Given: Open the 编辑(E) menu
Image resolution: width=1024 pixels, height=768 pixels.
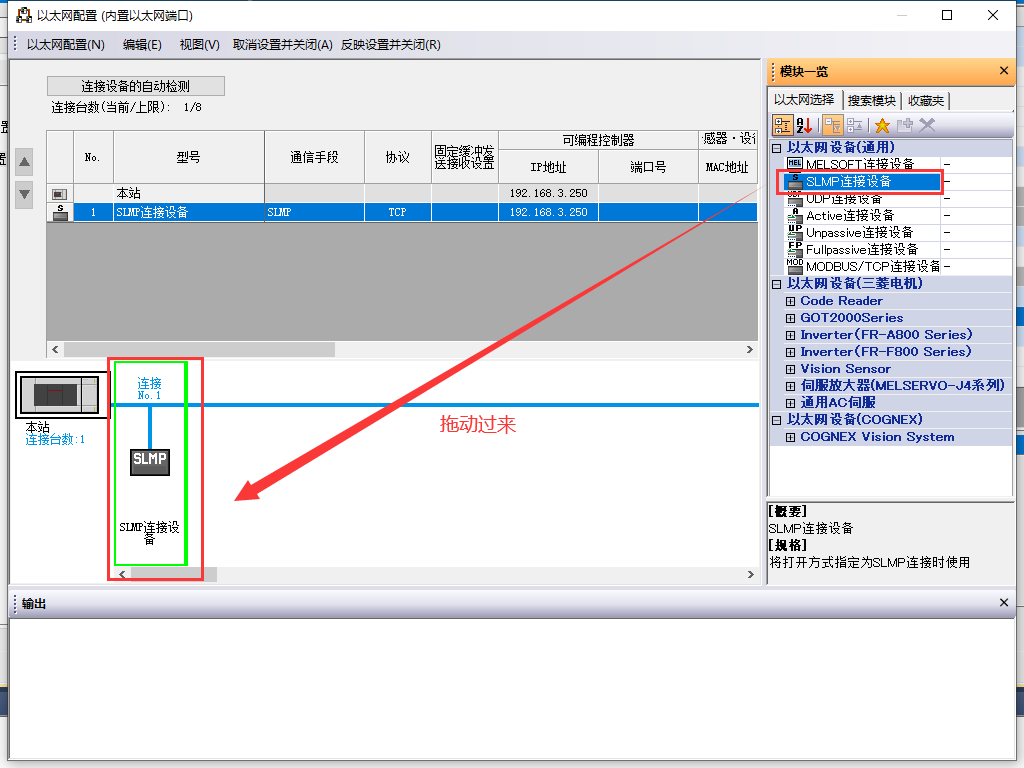Looking at the screenshot, I should [x=142, y=44].
